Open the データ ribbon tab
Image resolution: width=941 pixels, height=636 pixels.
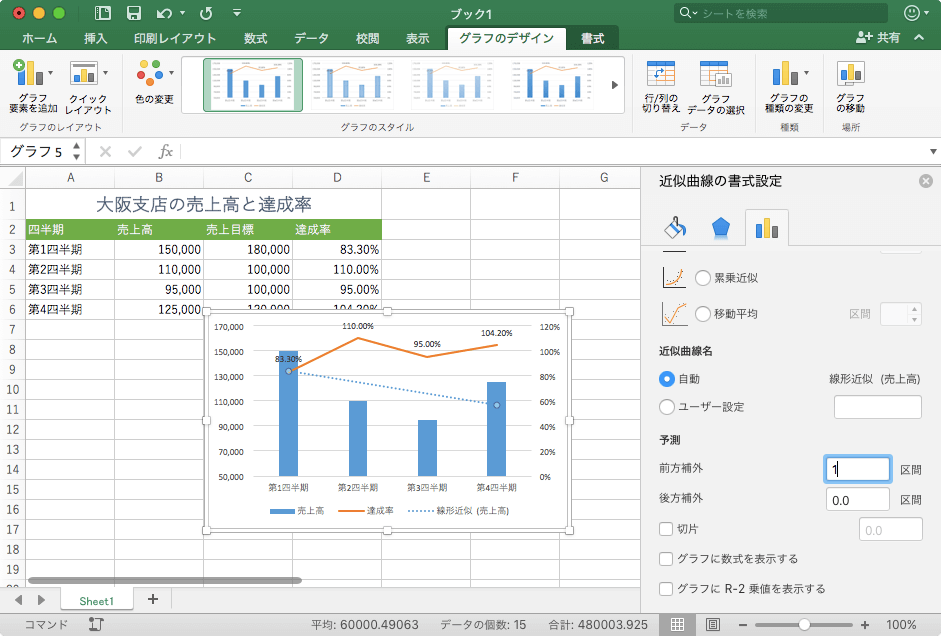[311, 38]
